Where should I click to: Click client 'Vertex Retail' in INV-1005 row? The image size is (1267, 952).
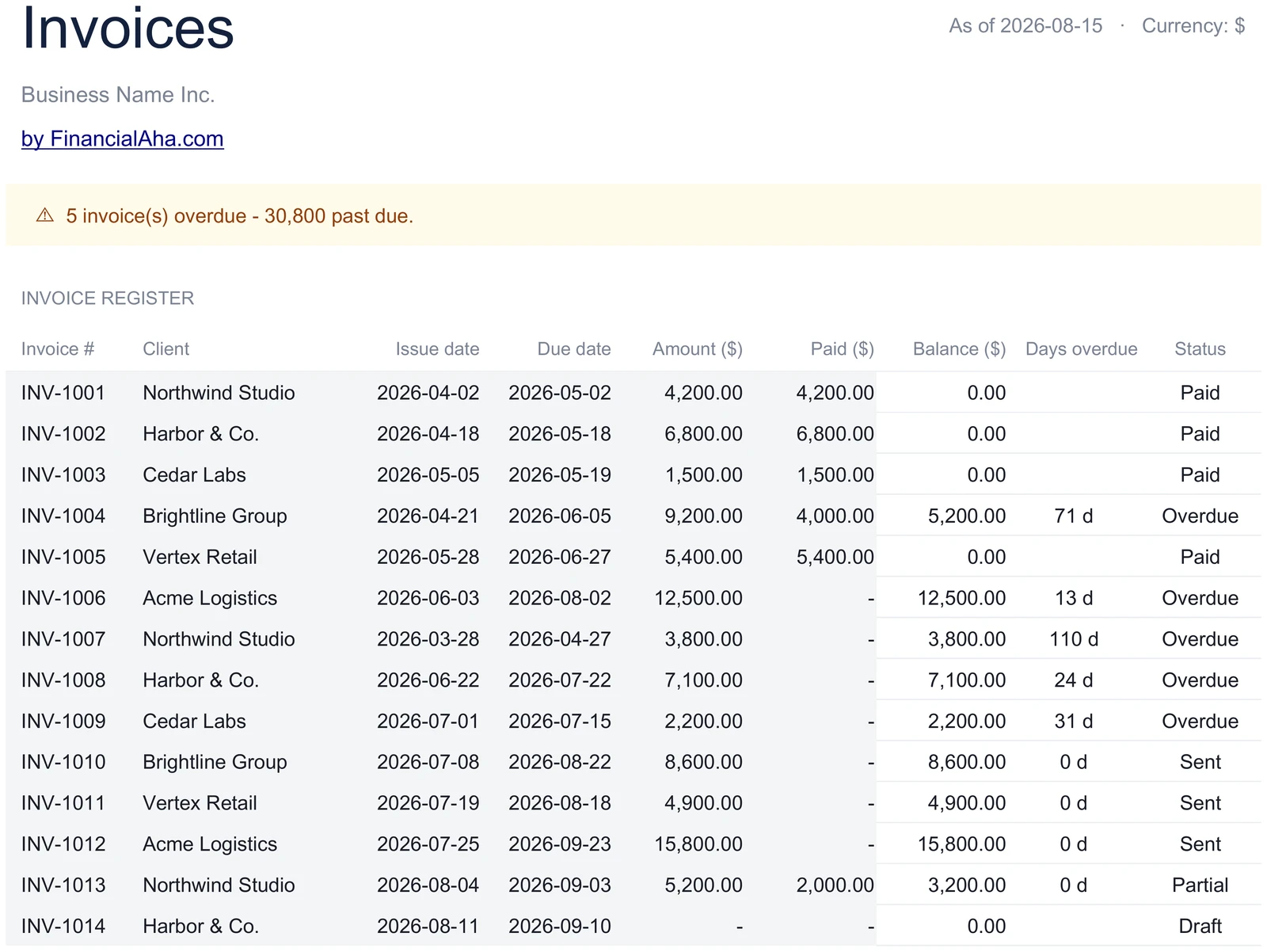(200, 558)
